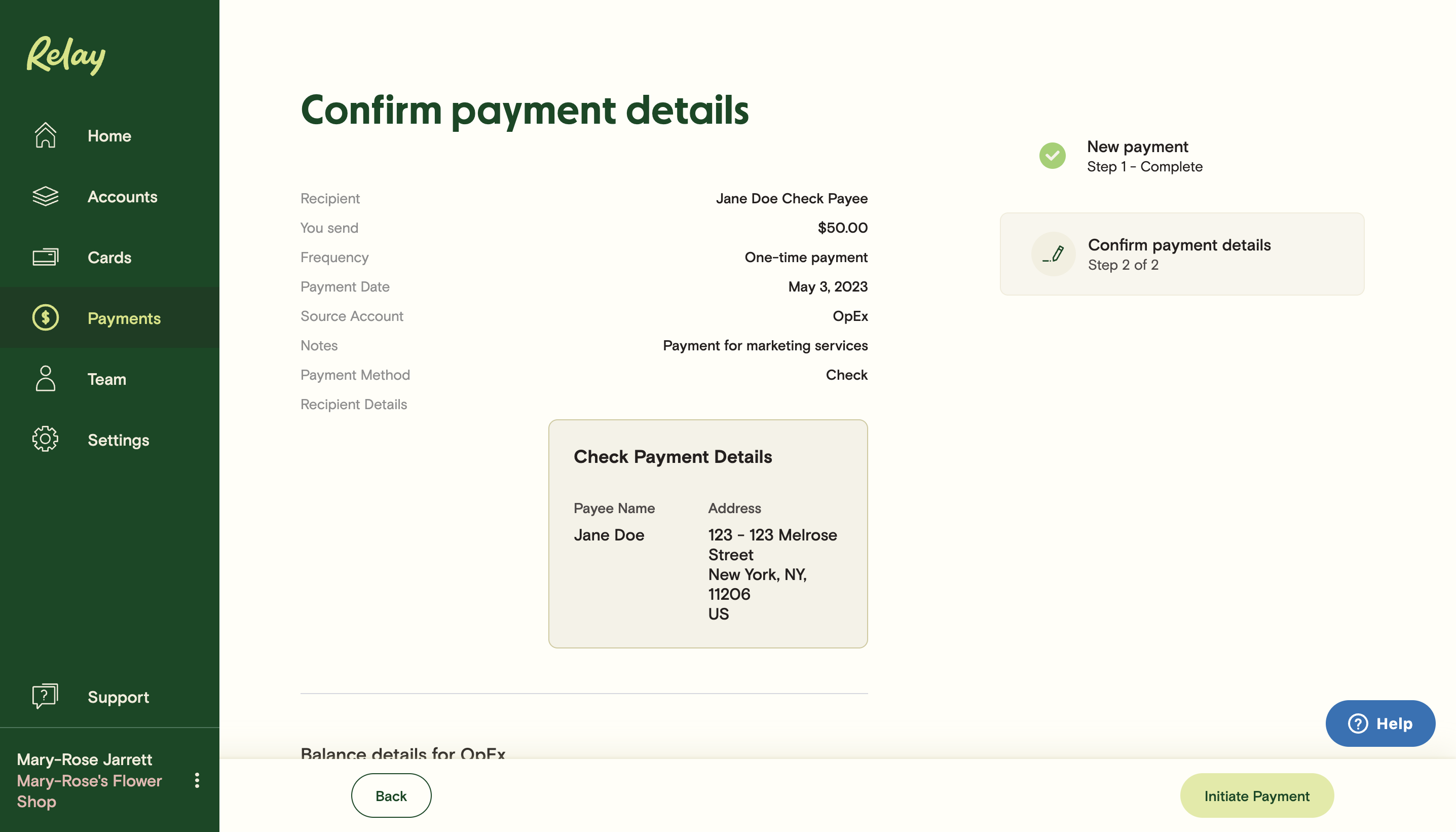The image size is (1456, 832).
Task: Select Settings in the navigation menu
Action: pos(118,440)
